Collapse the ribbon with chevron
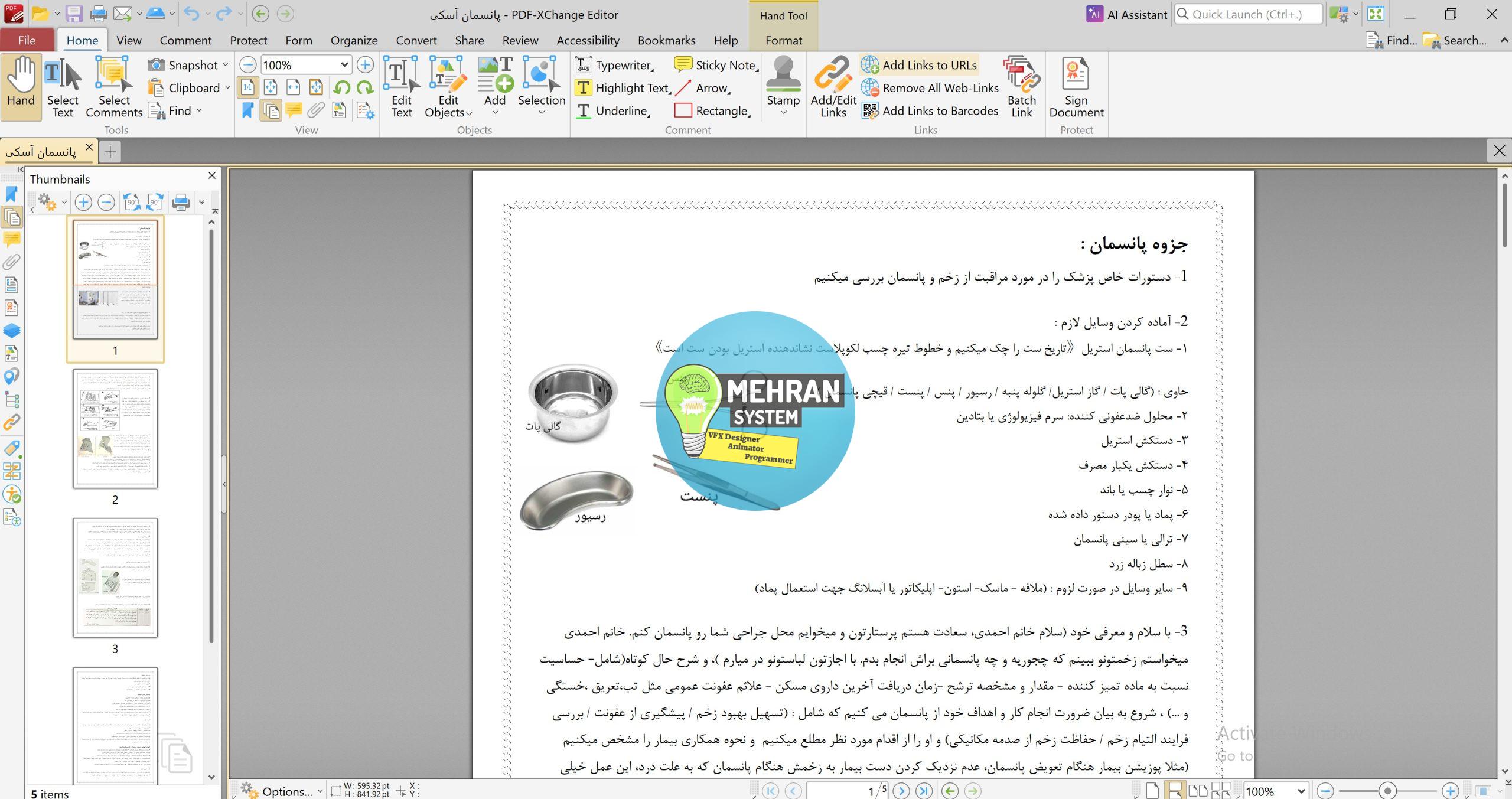This screenshot has width=1512, height=799. point(1504,40)
